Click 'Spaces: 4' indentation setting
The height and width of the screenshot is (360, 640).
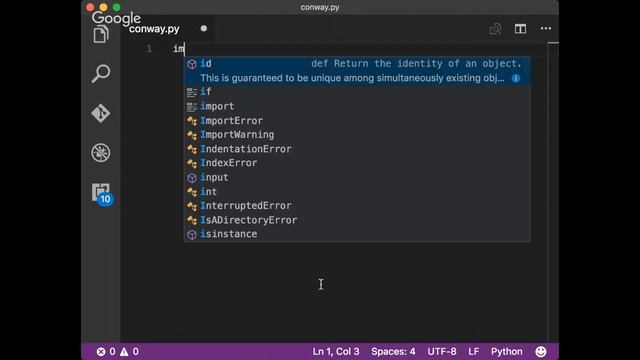click(x=393, y=351)
